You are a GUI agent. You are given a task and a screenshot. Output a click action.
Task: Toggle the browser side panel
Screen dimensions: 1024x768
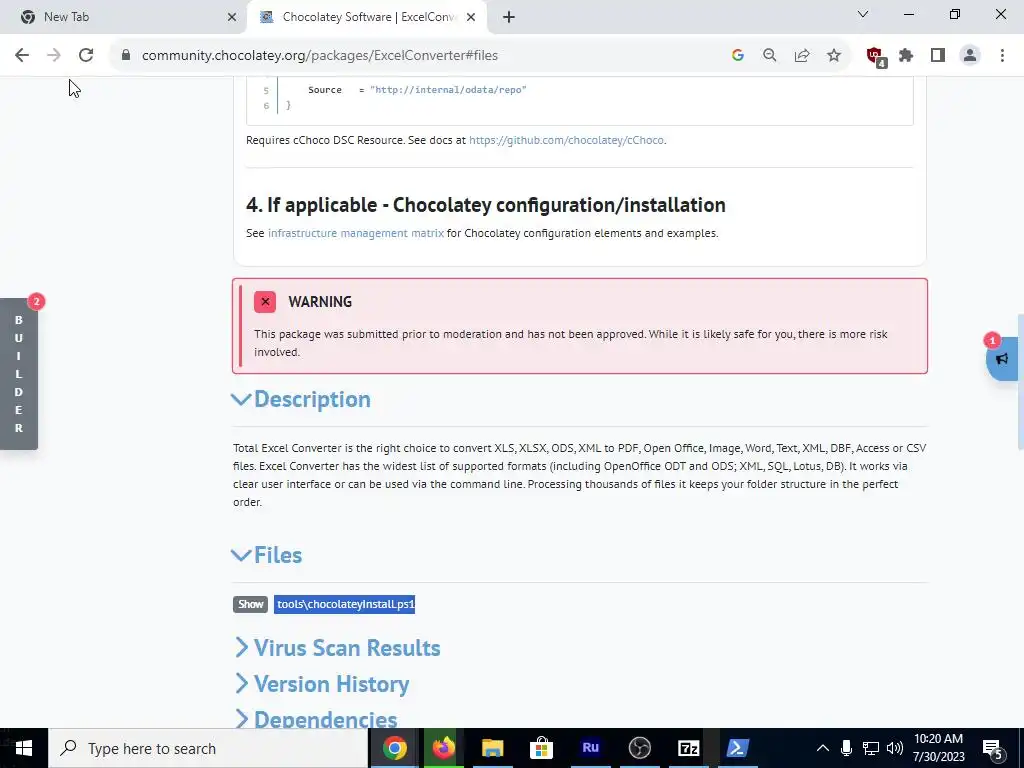938,56
